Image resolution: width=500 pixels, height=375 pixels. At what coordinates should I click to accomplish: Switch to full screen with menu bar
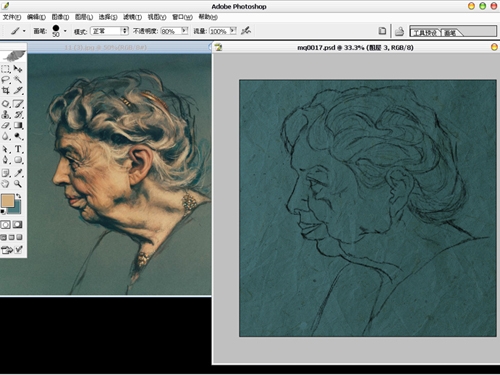point(12,237)
